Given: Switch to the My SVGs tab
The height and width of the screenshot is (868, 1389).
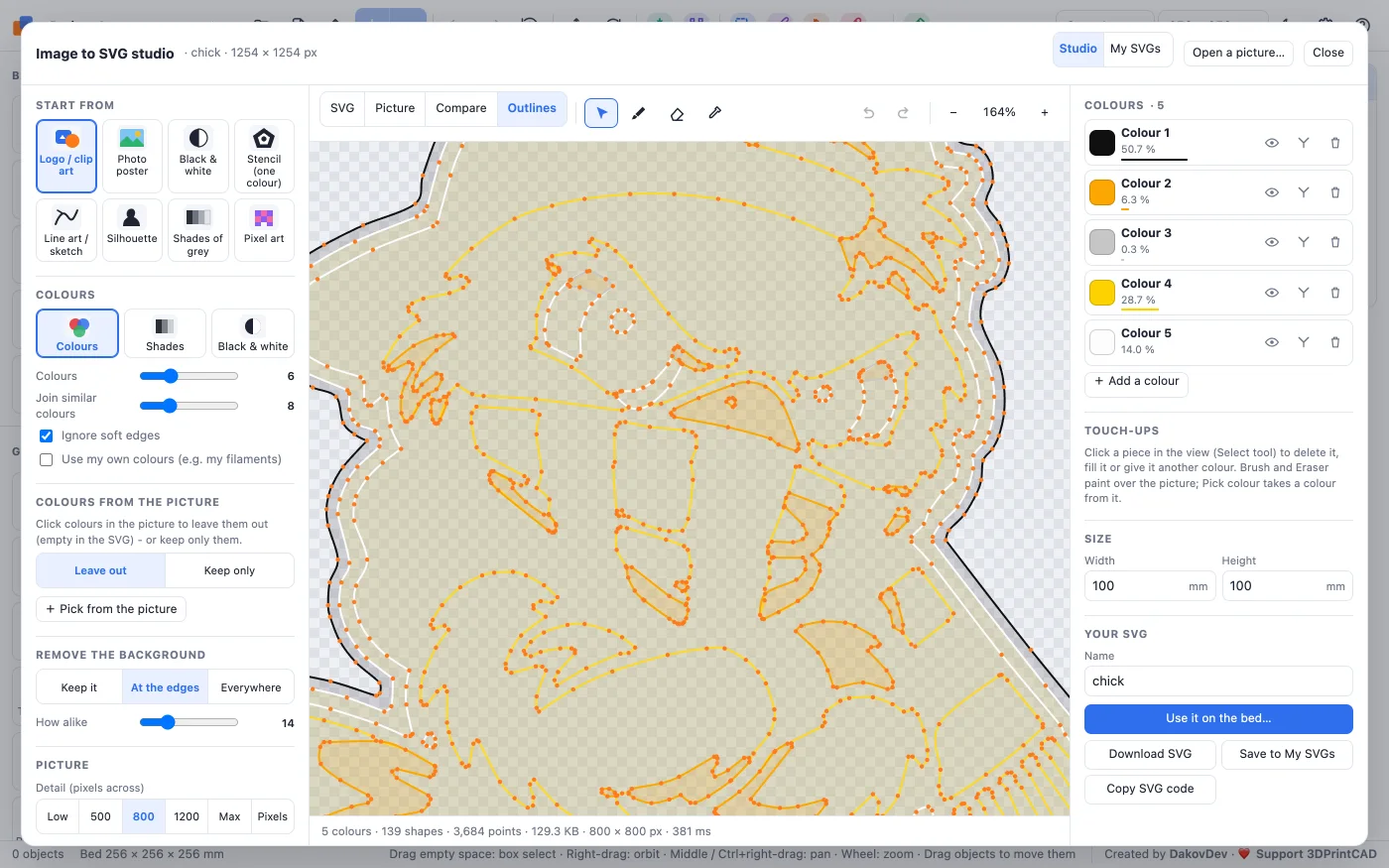Looking at the screenshot, I should [x=1135, y=49].
